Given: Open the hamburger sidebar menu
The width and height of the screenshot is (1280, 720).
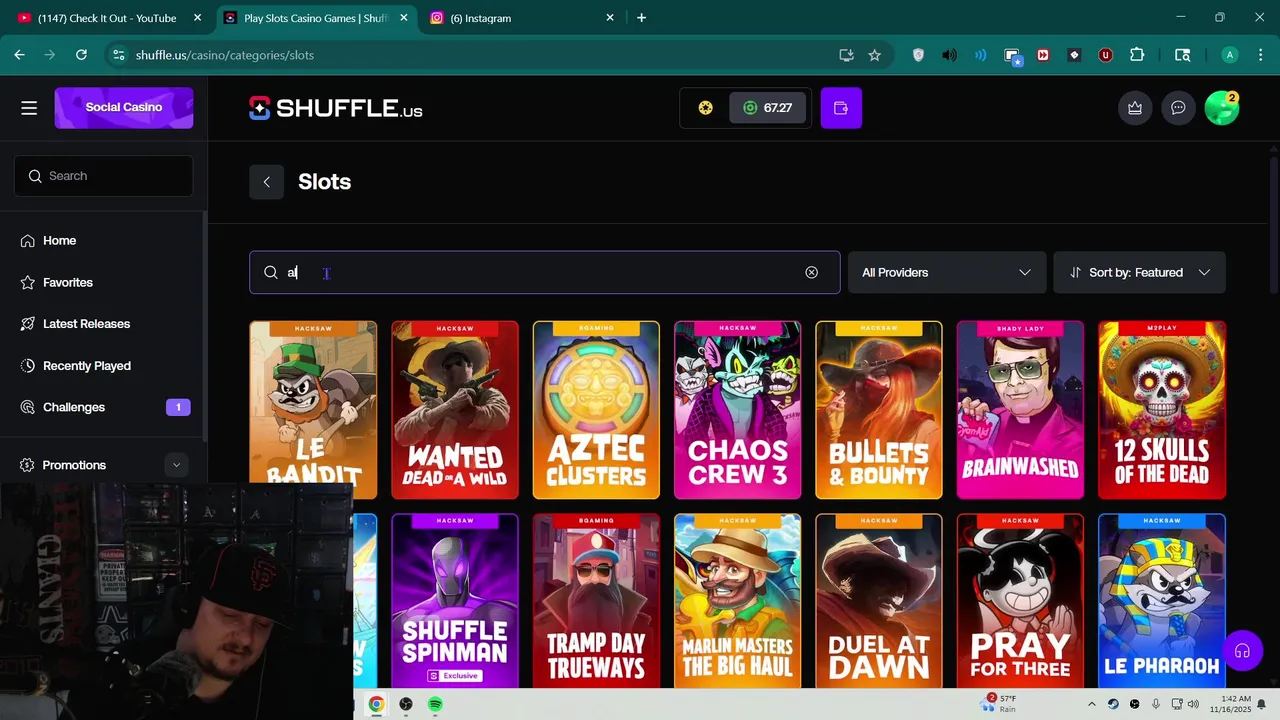Looking at the screenshot, I should pos(29,108).
